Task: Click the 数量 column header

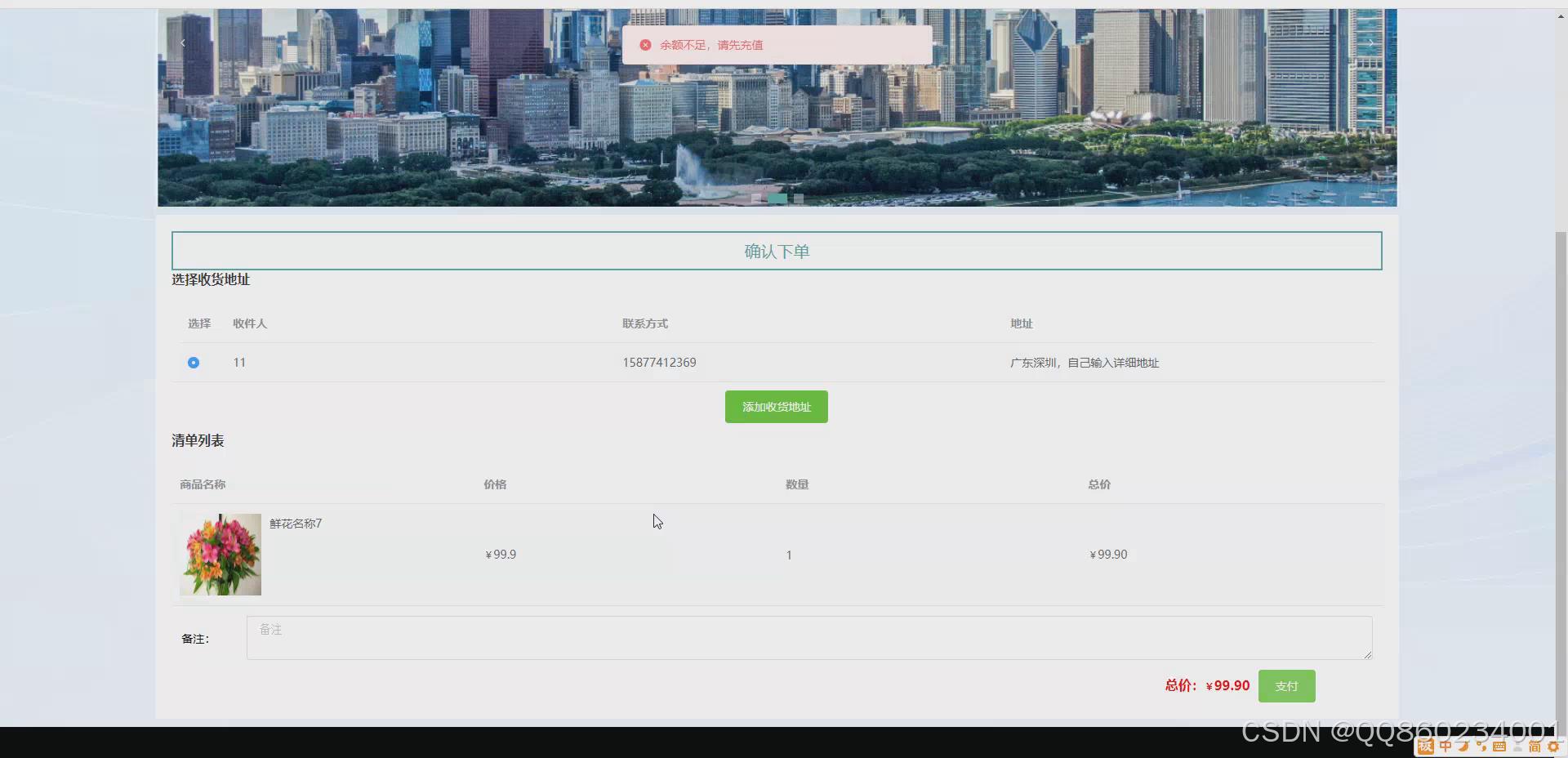Action: [x=797, y=484]
